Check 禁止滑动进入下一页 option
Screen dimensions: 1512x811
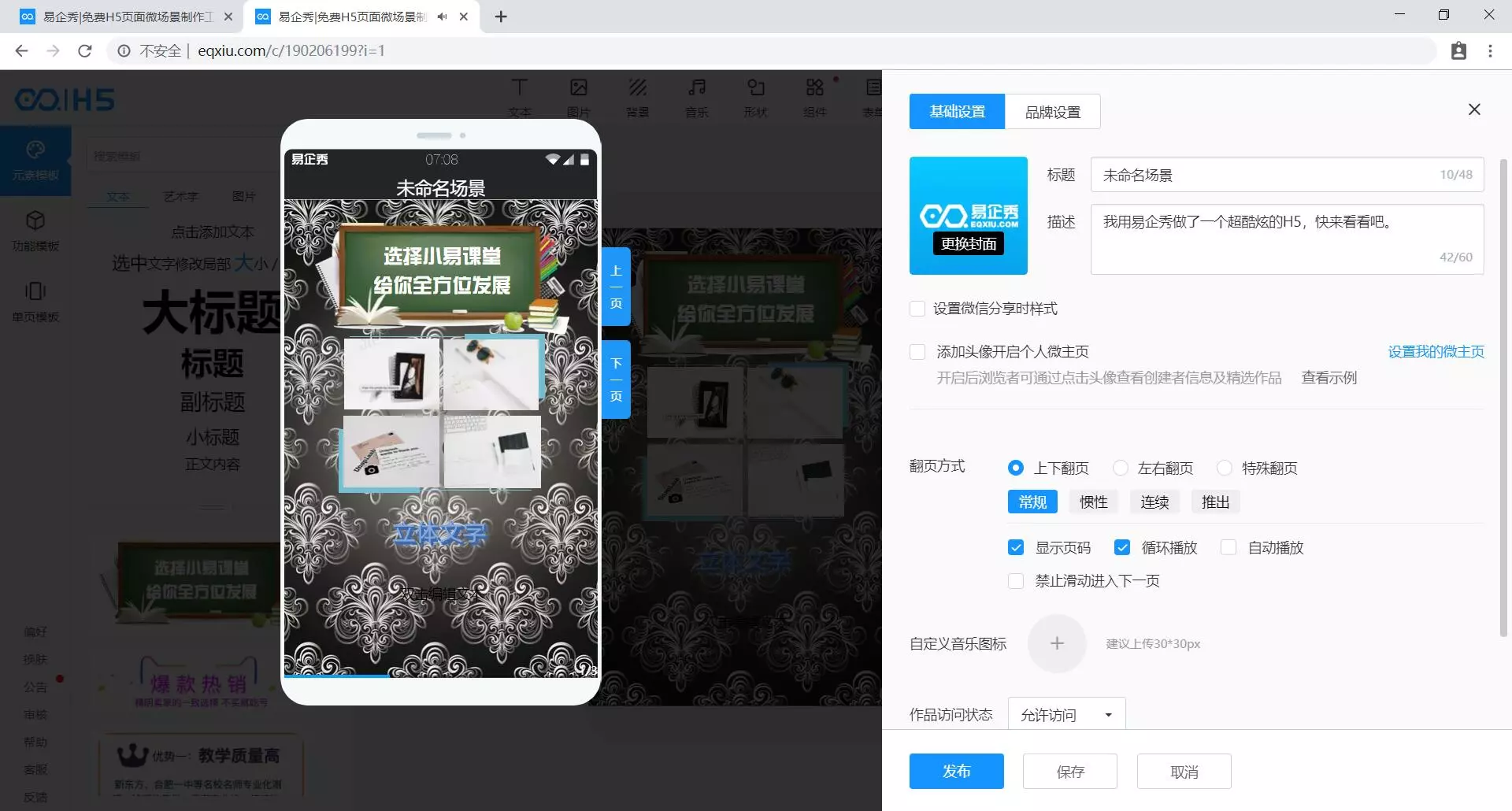[x=1016, y=581]
